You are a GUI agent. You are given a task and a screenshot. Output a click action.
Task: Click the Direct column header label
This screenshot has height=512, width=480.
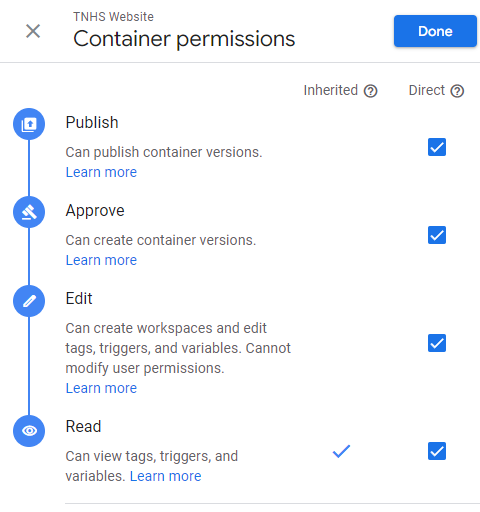(x=427, y=90)
